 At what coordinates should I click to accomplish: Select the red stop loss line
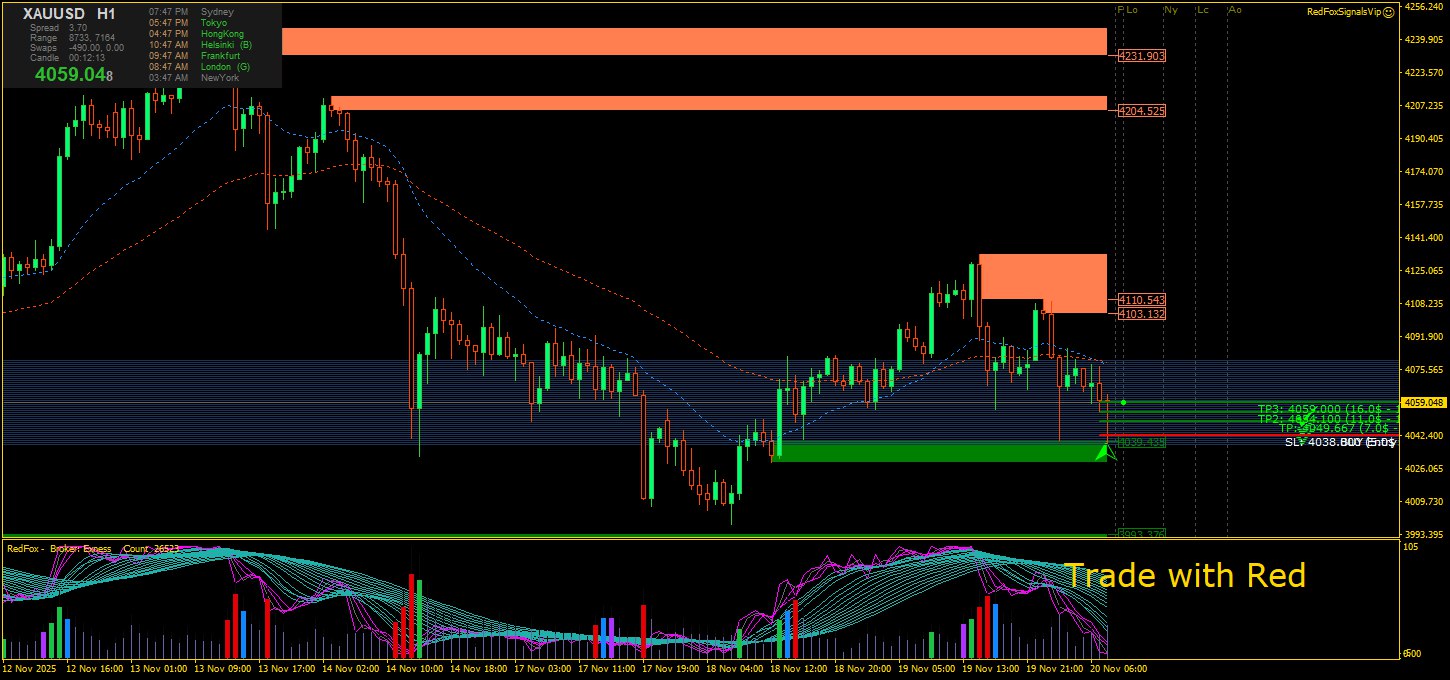tap(1200, 435)
